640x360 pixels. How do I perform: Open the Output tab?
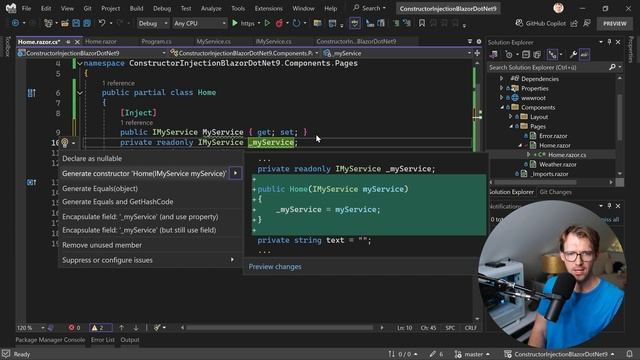point(130,340)
